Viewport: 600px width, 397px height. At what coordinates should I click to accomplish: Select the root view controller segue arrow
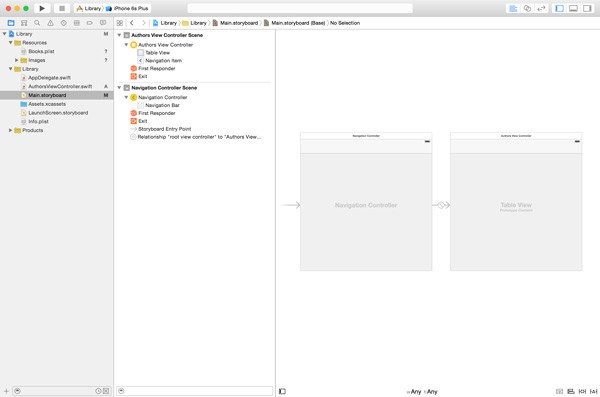click(x=441, y=205)
